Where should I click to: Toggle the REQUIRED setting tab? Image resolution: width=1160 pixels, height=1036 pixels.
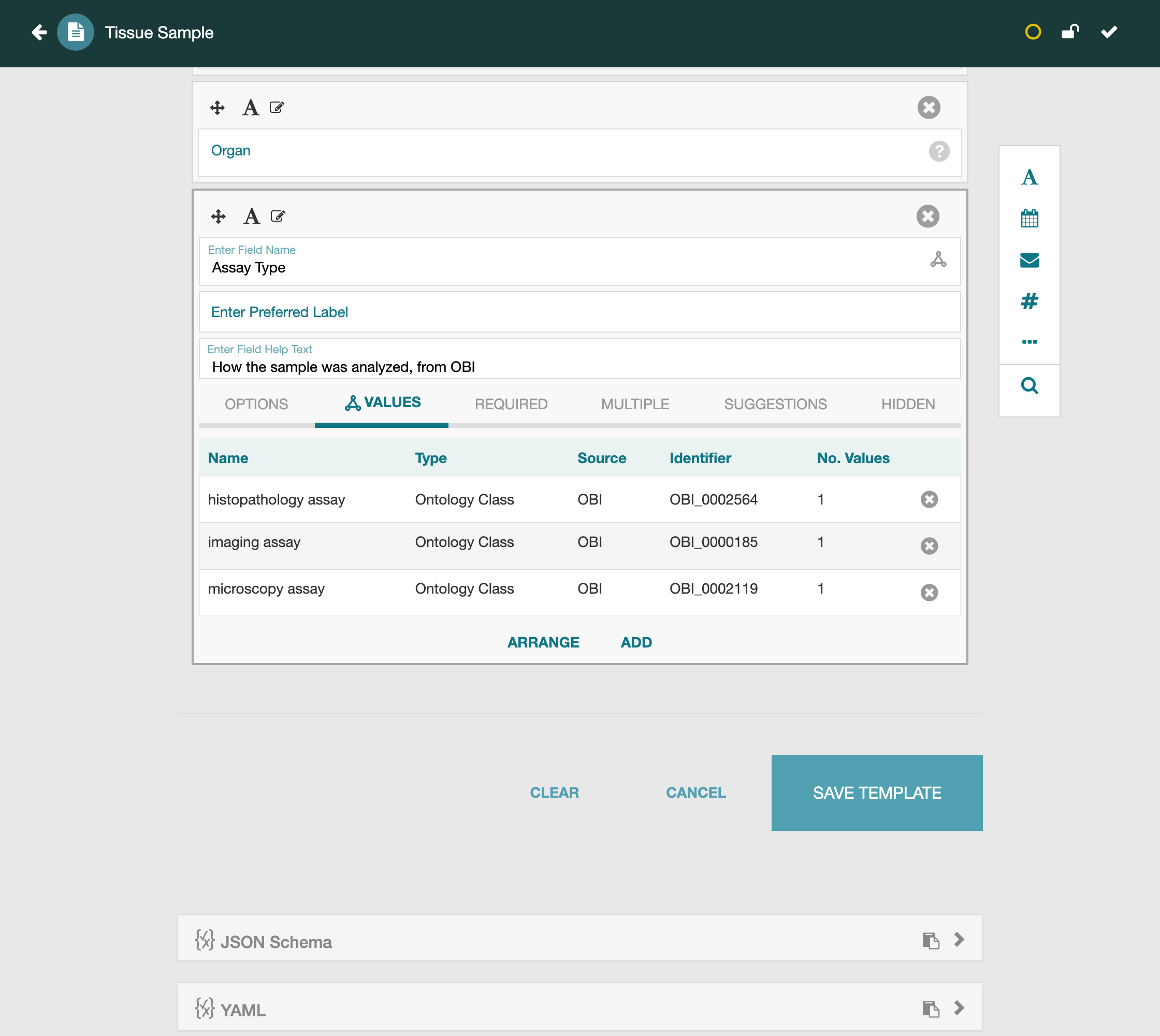[x=511, y=404]
